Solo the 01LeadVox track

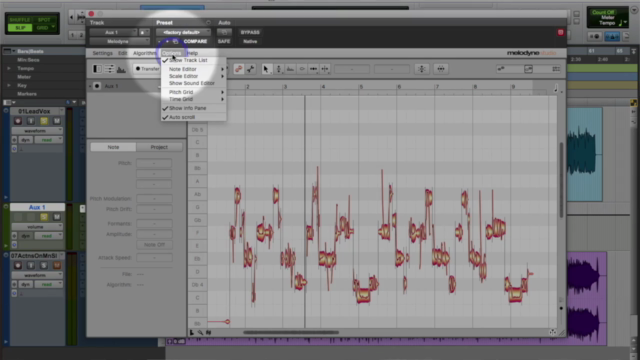coord(44,121)
